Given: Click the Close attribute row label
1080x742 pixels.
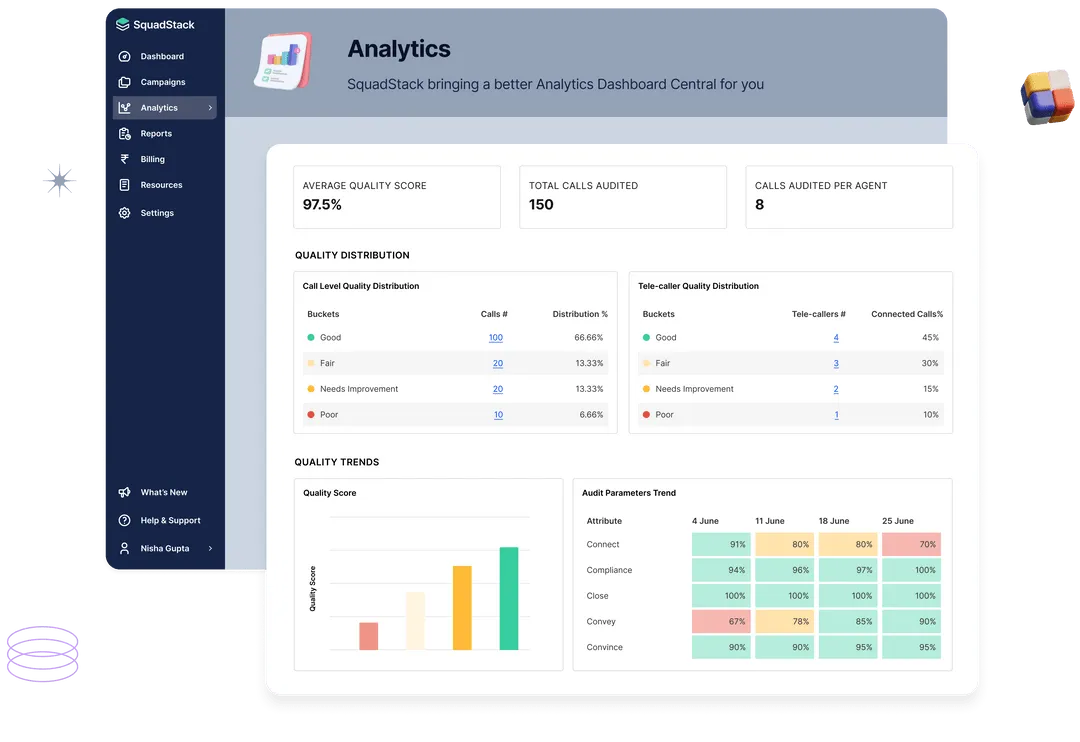Looking at the screenshot, I should coord(597,596).
